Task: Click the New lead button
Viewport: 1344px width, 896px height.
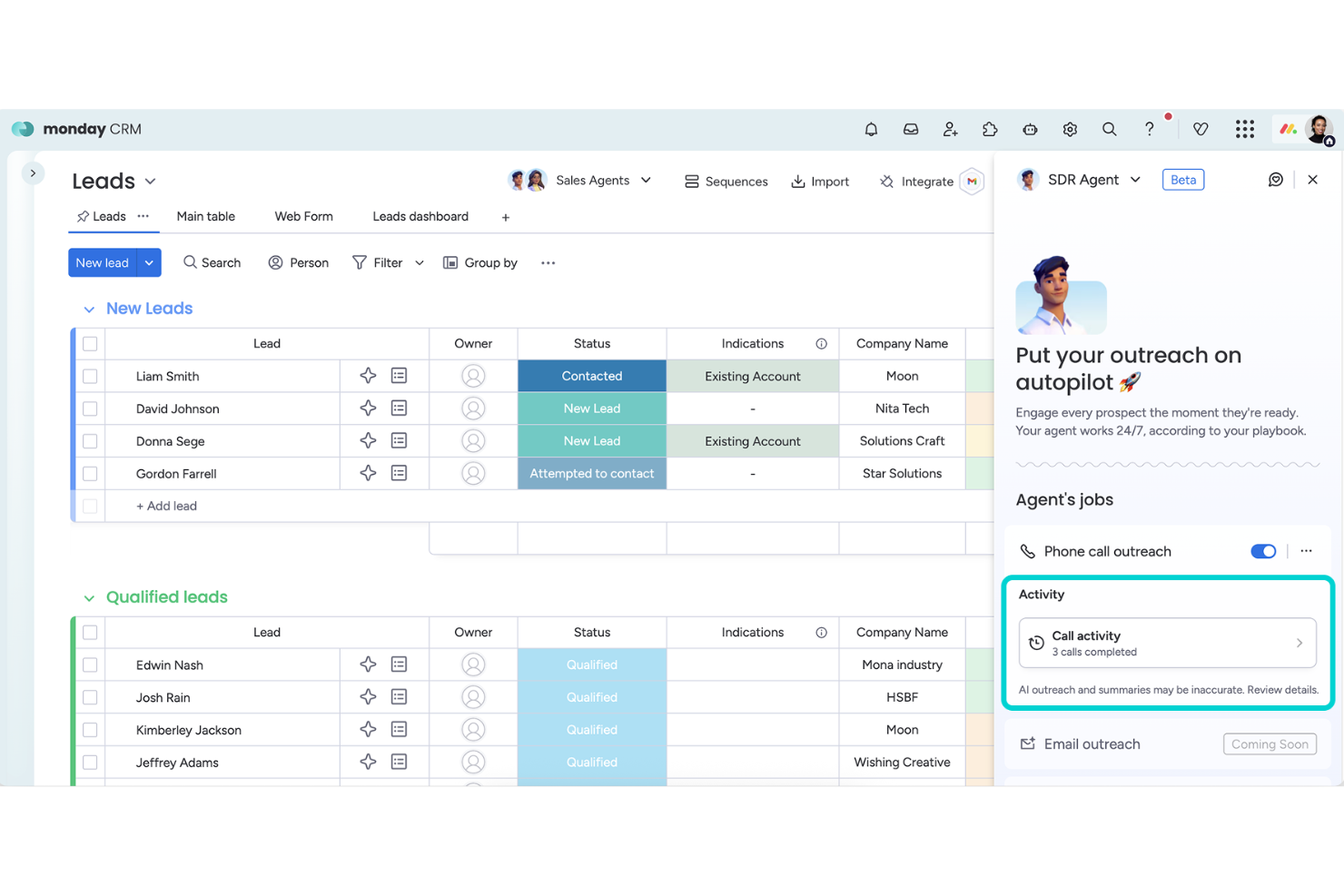Action: point(102,262)
